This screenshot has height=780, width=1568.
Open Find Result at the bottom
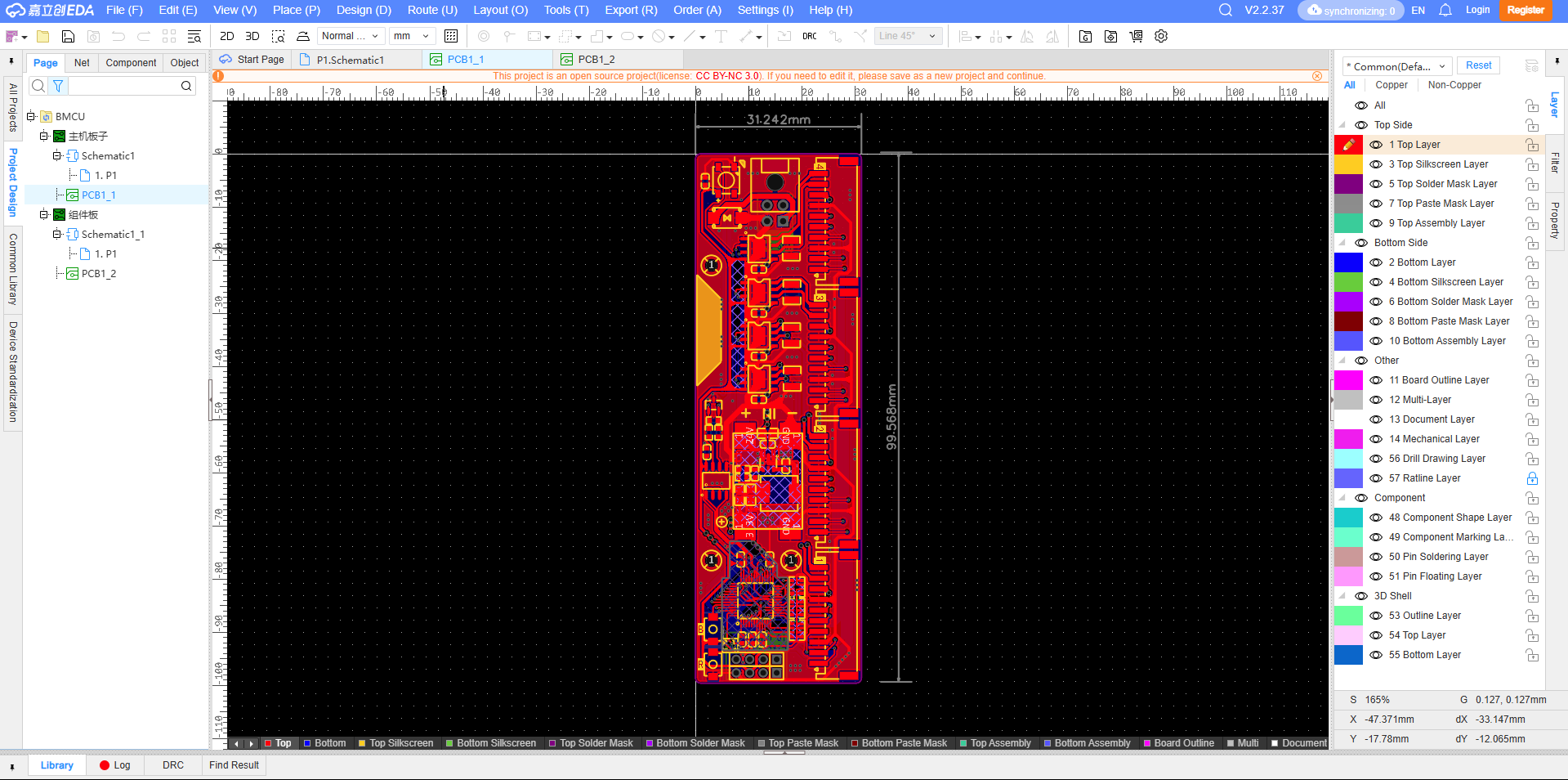[x=234, y=765]
